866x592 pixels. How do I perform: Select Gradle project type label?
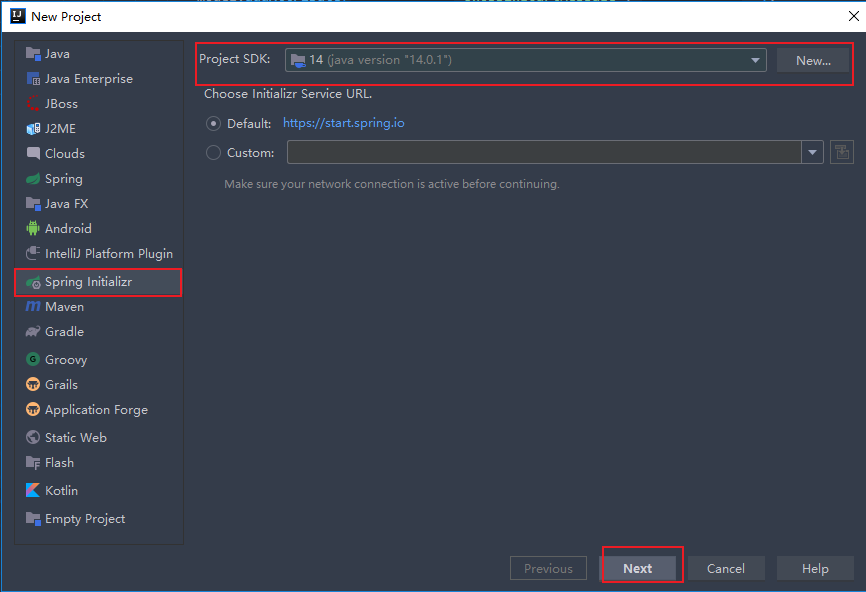point(65,331)
